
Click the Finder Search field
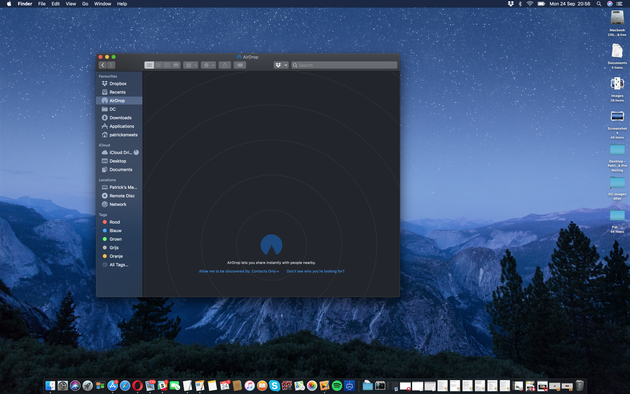(344, 65)
